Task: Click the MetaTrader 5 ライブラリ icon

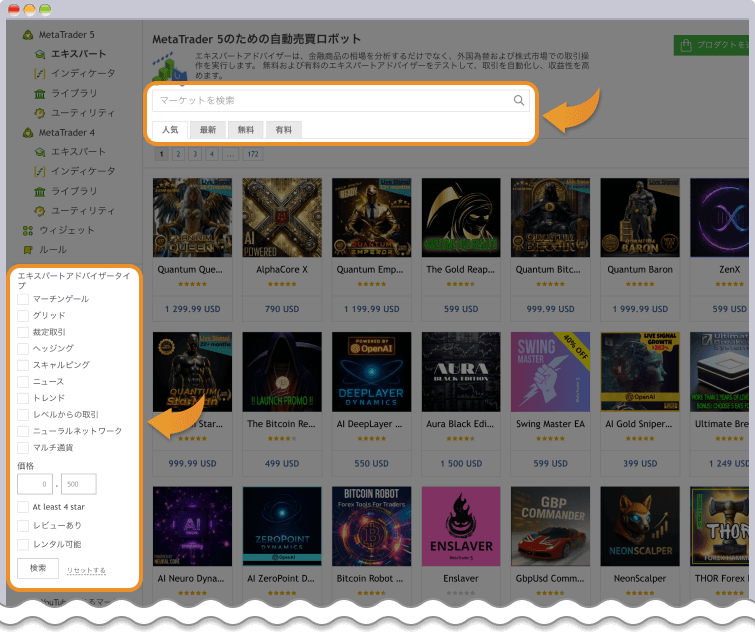Action: pos(40,93)
